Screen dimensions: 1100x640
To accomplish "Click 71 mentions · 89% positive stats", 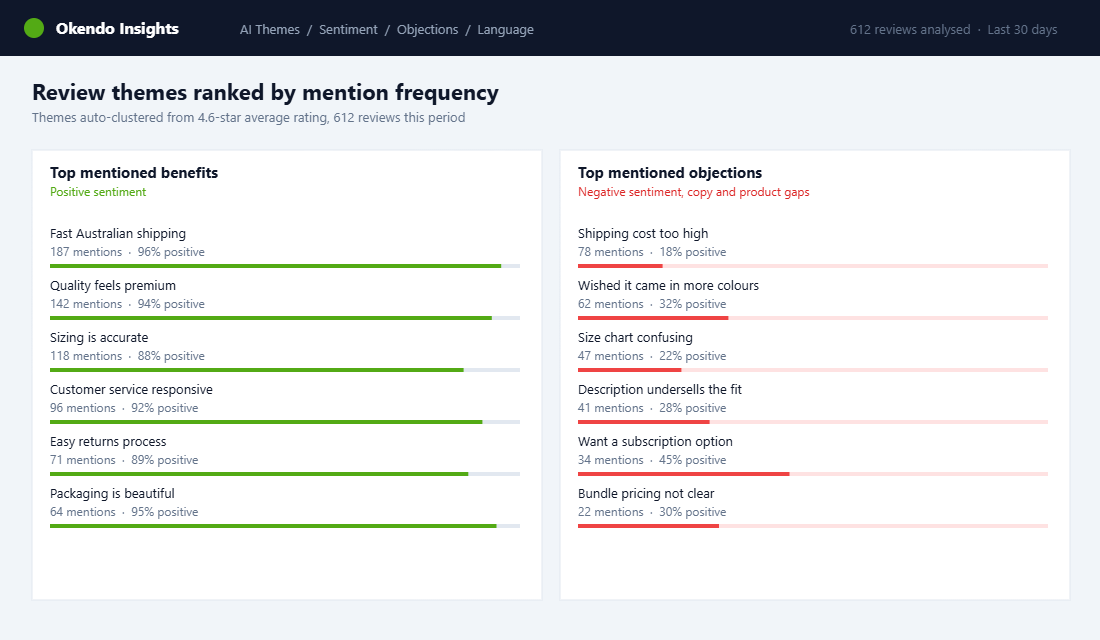I will 124,460.
